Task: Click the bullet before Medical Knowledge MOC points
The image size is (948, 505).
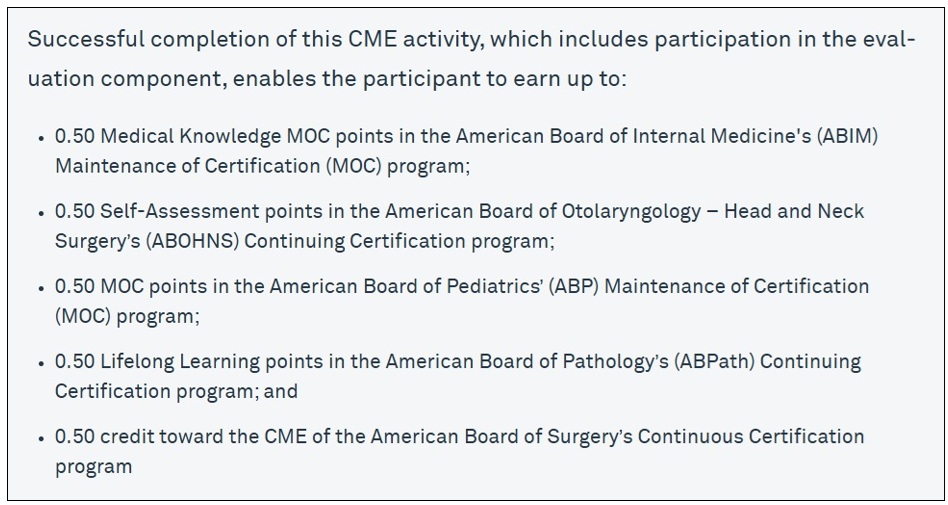Action: pyautogui.click(x=41, y=138)
